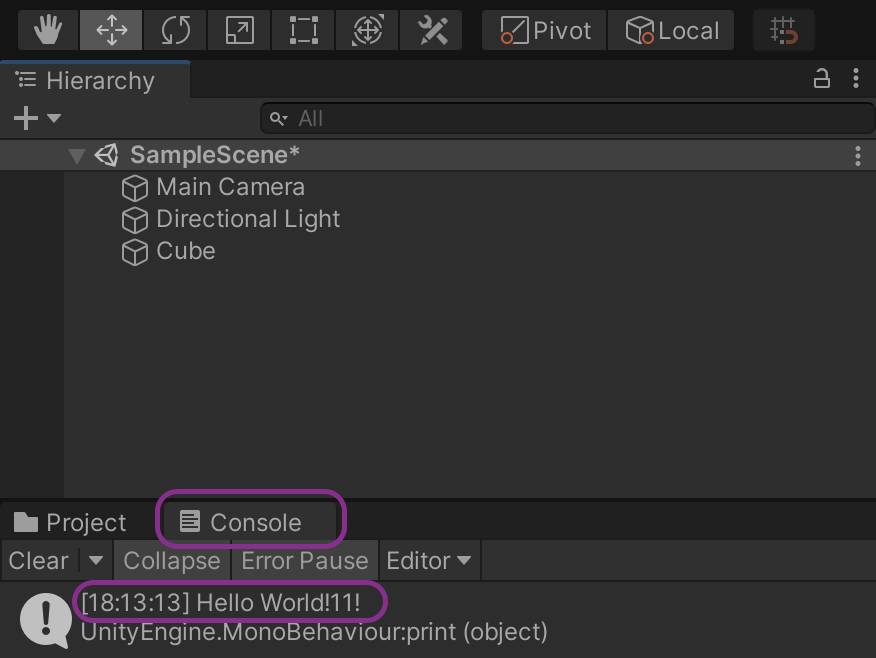Collapse the SampleScene tree arrow
Viewport: 876px width, 658px height.
77,156
